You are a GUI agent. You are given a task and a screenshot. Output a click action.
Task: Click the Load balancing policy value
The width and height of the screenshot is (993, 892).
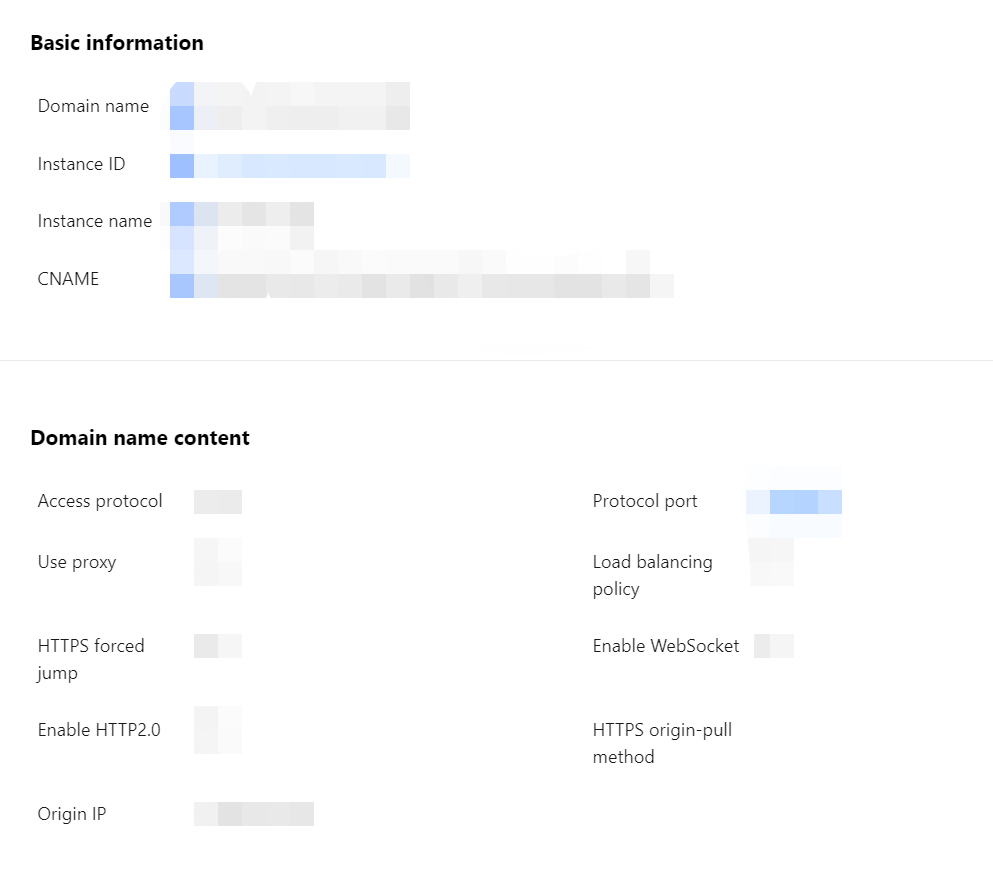(771, 562)
